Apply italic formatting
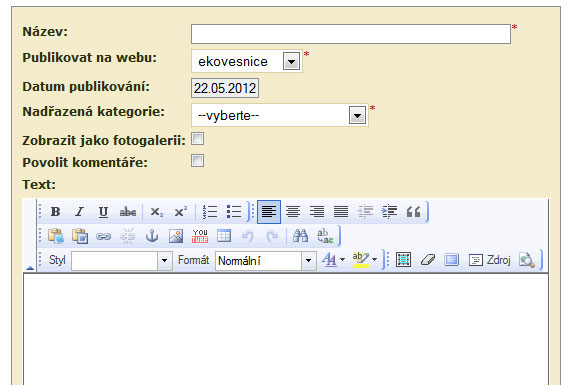Image resolution: width=571 pixels, height=385 pixels. coord(79,212)
